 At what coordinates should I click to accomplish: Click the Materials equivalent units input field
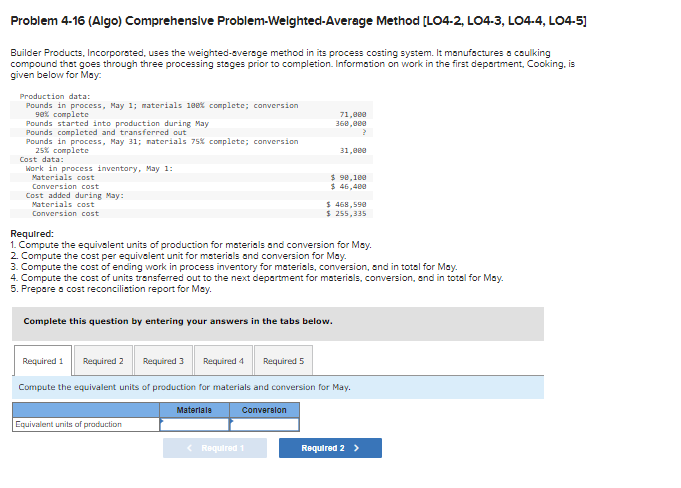click(195, 424)
